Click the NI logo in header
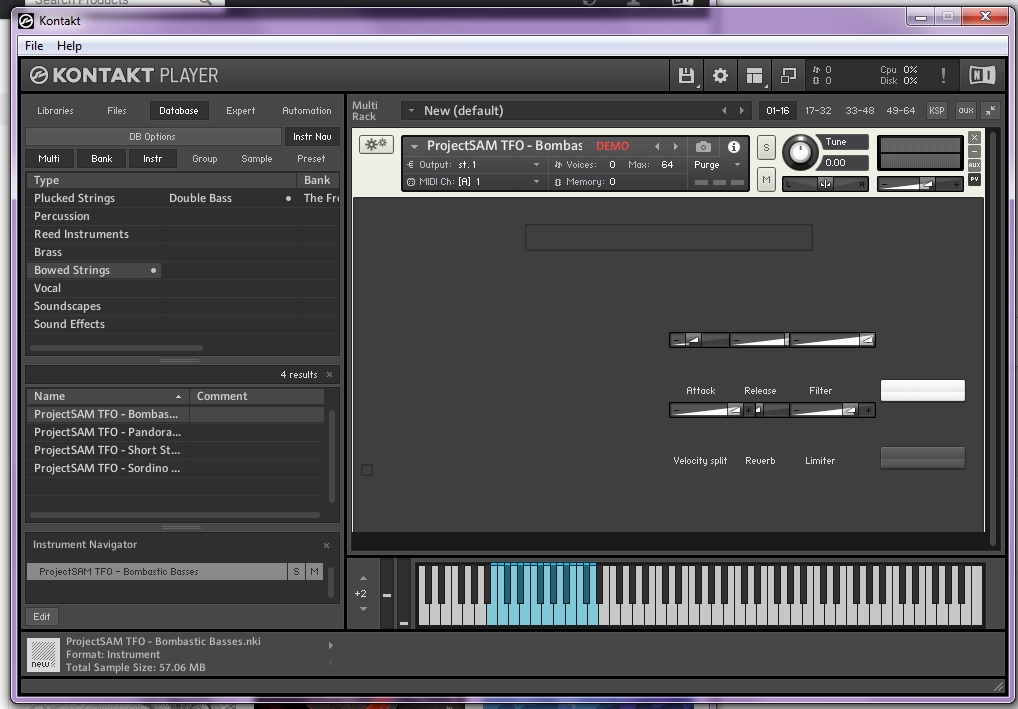The width and height of the screenshot is (1018, 709). (x=982, y=75)
